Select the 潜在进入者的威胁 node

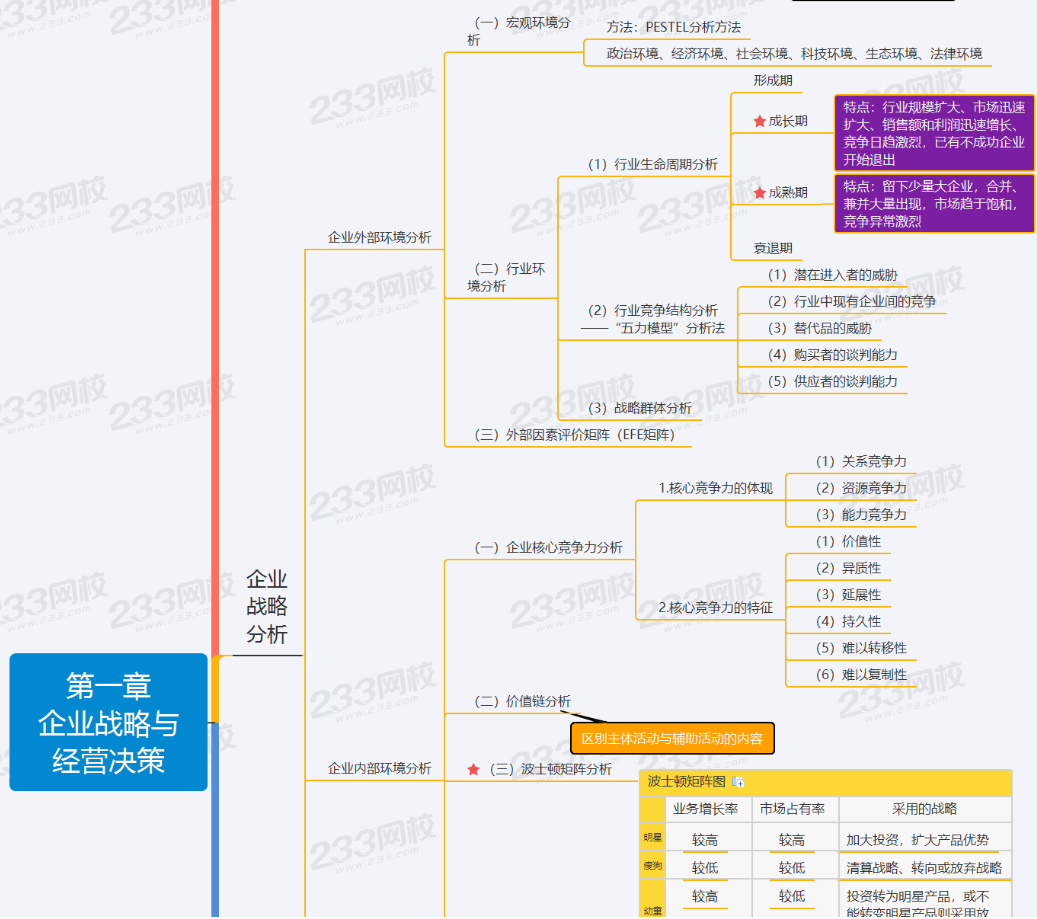(832, 274)
